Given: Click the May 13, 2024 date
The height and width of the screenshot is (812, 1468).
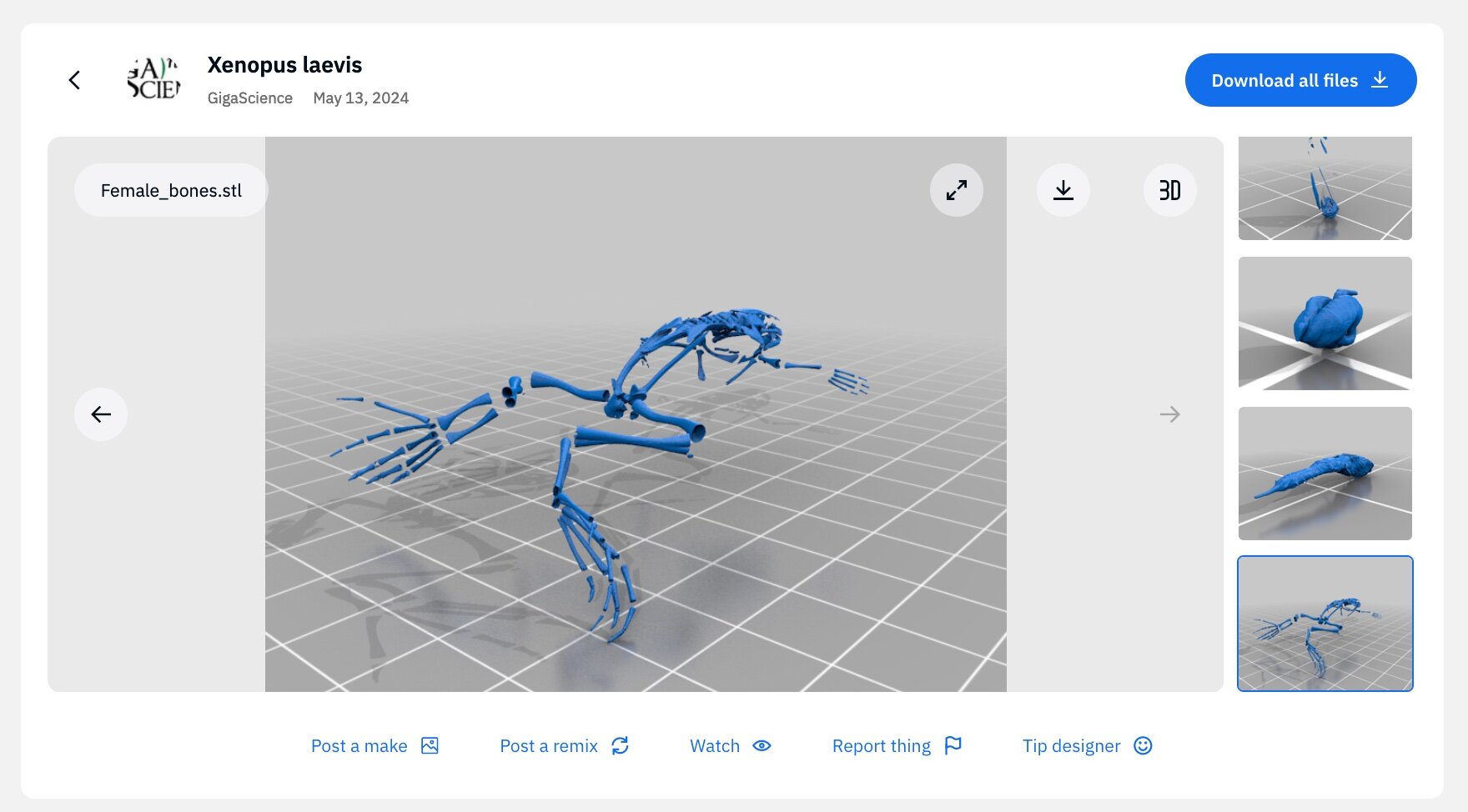Looking at the screenshot, I should (x=361, y=98).
